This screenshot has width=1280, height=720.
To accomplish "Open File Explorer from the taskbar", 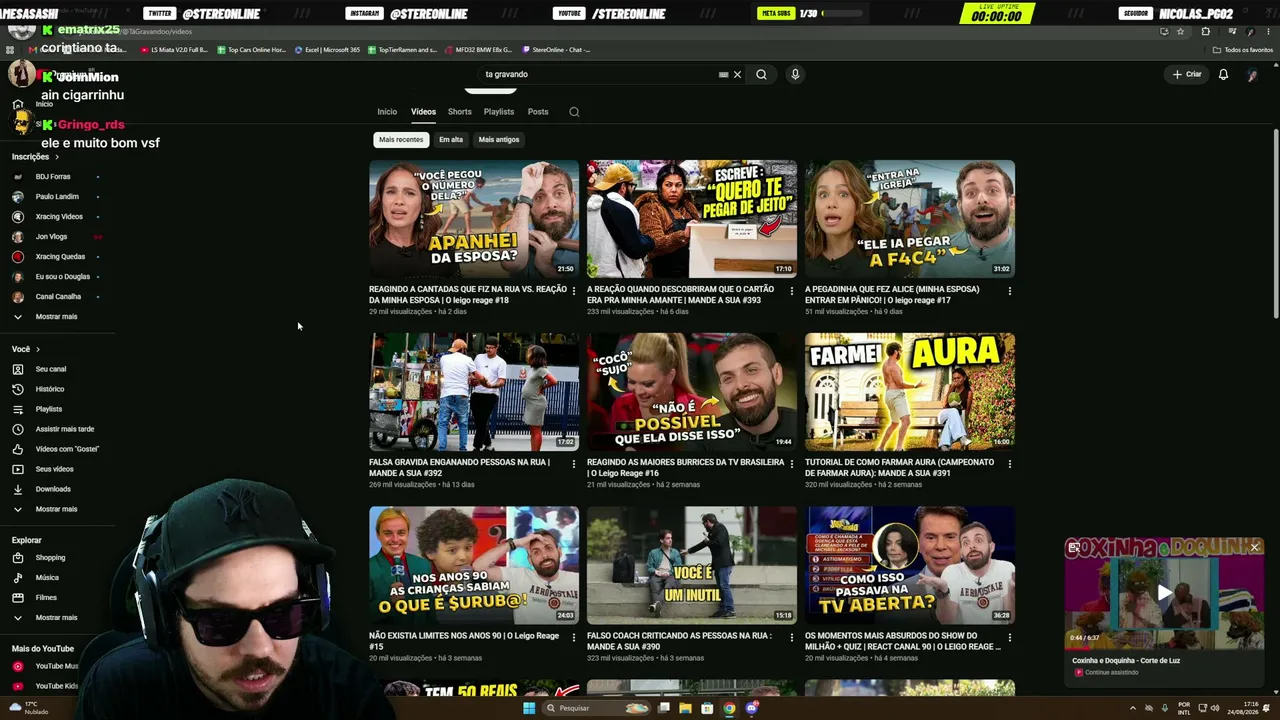I will click(x=685, y=708).
